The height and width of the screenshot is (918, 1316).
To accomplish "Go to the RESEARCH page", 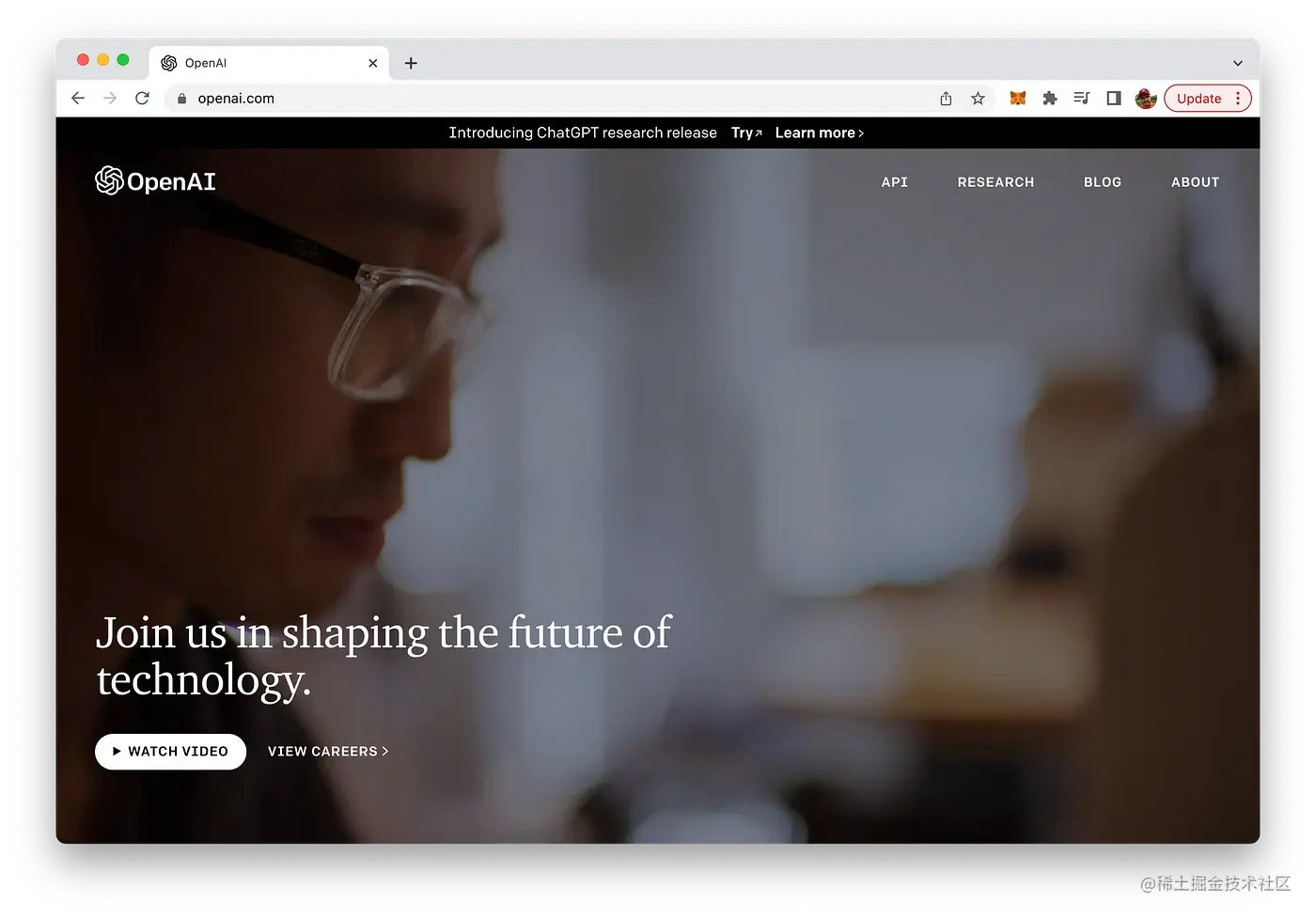I will pyautogui.click(x=995, y=182).
